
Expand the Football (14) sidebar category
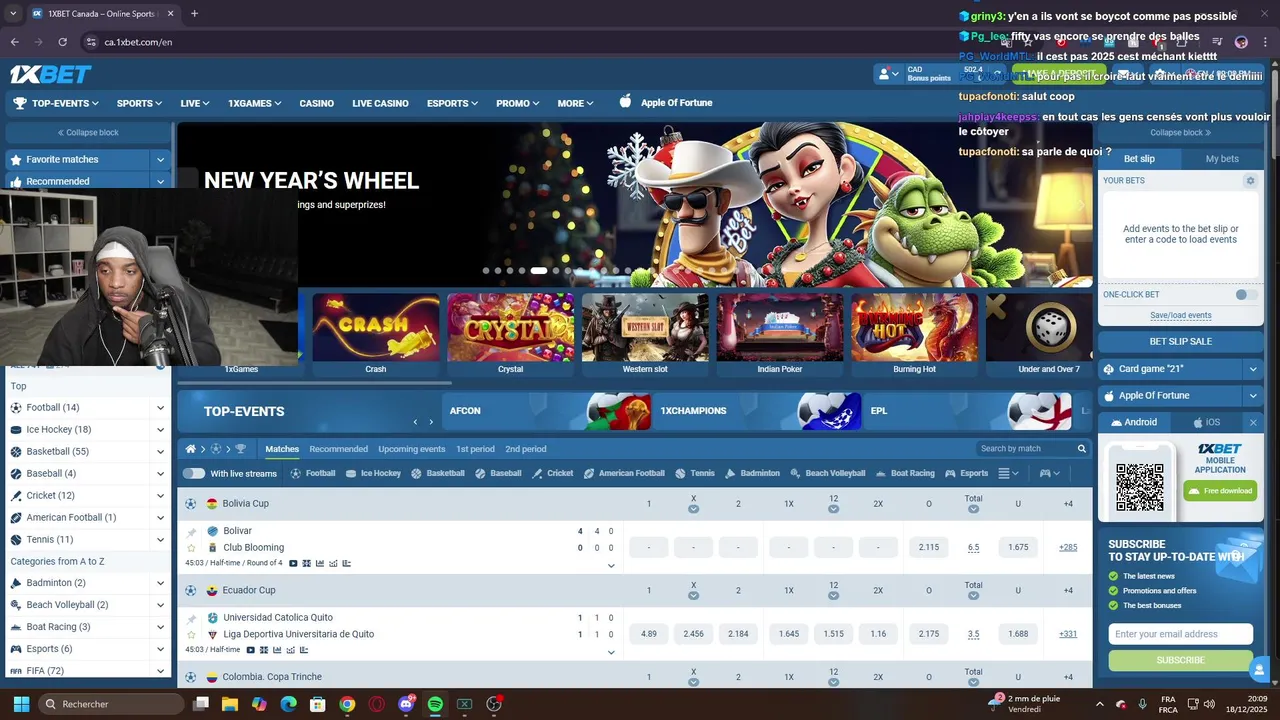160,407
